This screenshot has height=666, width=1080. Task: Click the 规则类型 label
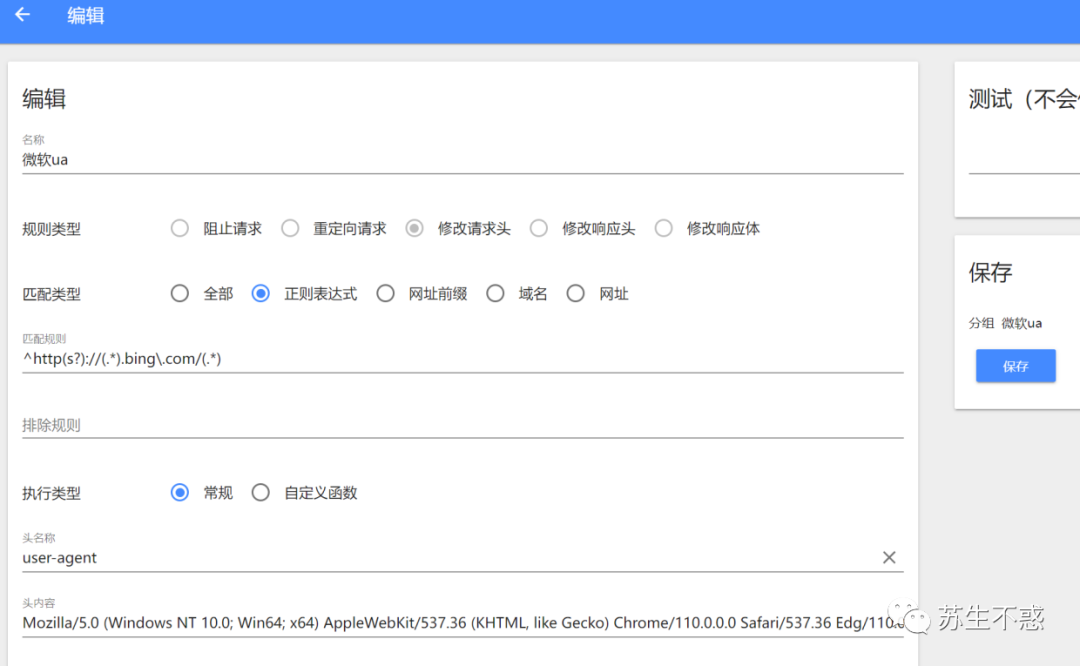[52, 229]
